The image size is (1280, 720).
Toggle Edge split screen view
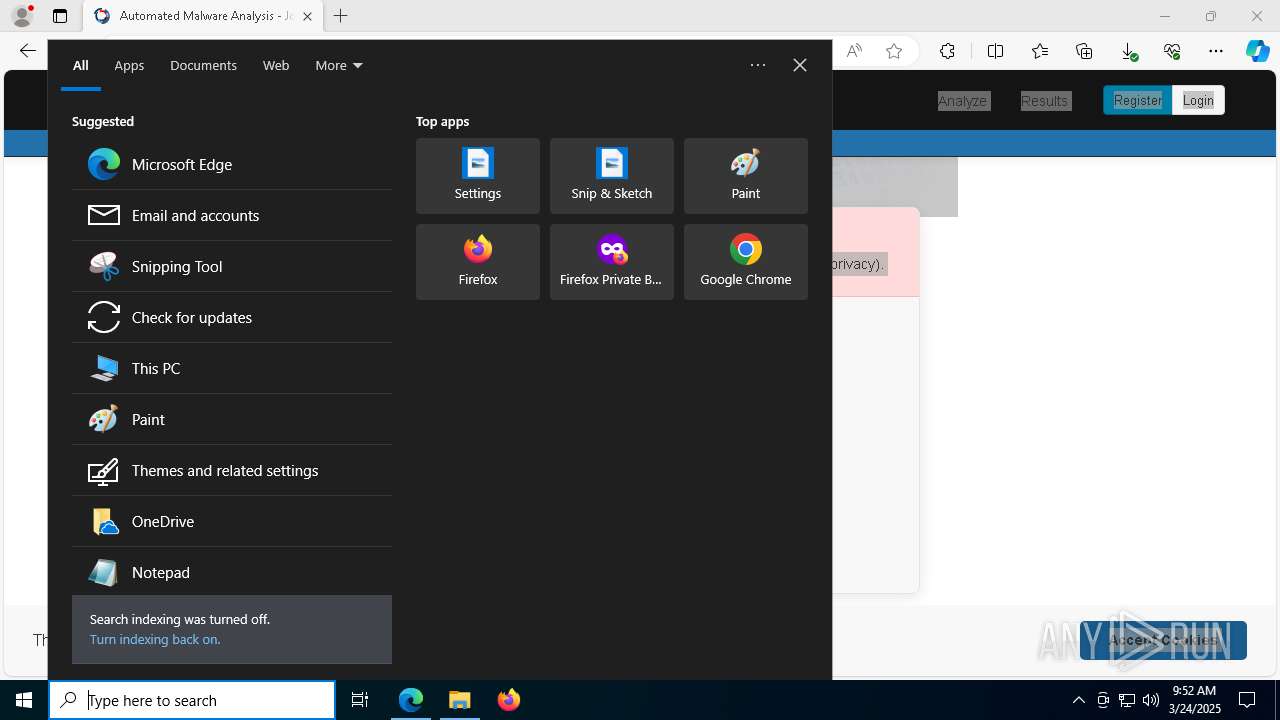(x=995, y=51)
